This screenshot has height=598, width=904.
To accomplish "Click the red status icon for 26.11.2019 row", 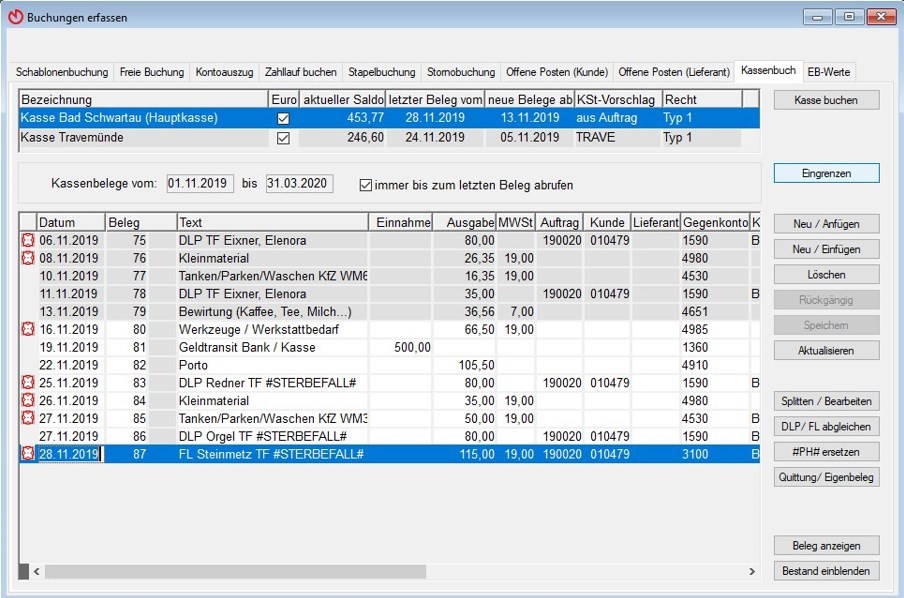I will coord(28,400).
